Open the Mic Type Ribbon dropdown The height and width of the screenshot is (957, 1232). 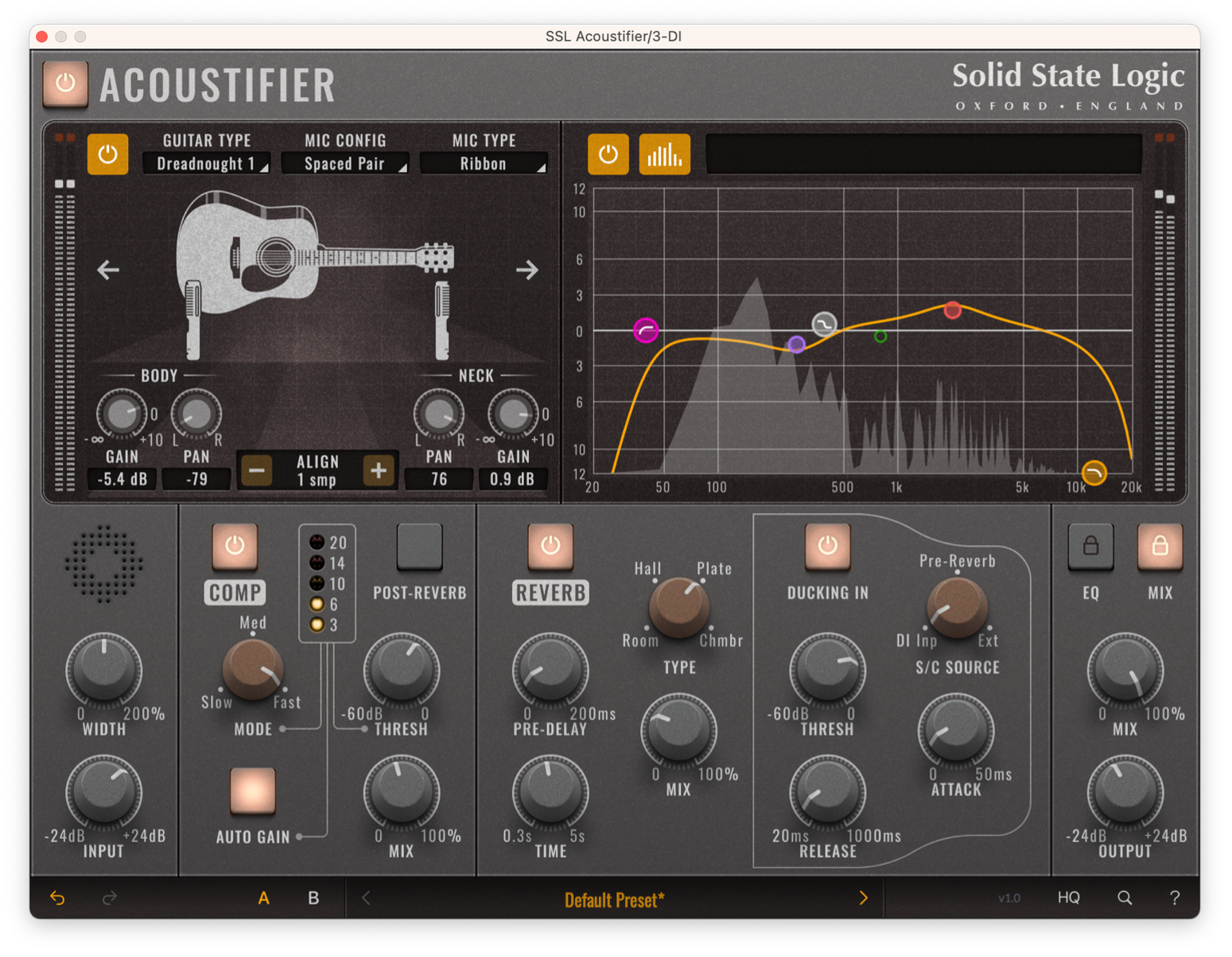[x=484, y=164]
